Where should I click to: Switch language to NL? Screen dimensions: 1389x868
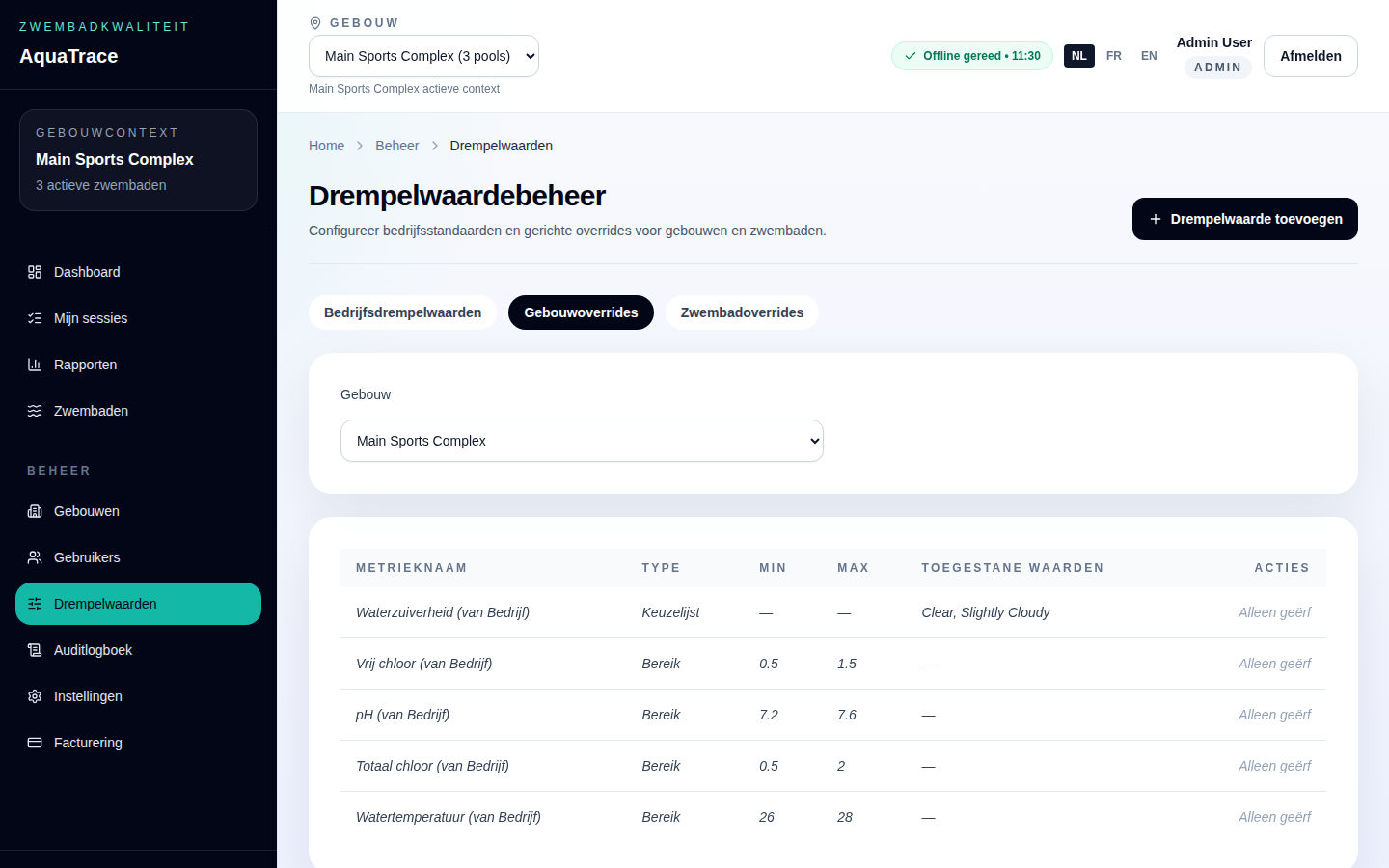click(x=1079, y=56)
